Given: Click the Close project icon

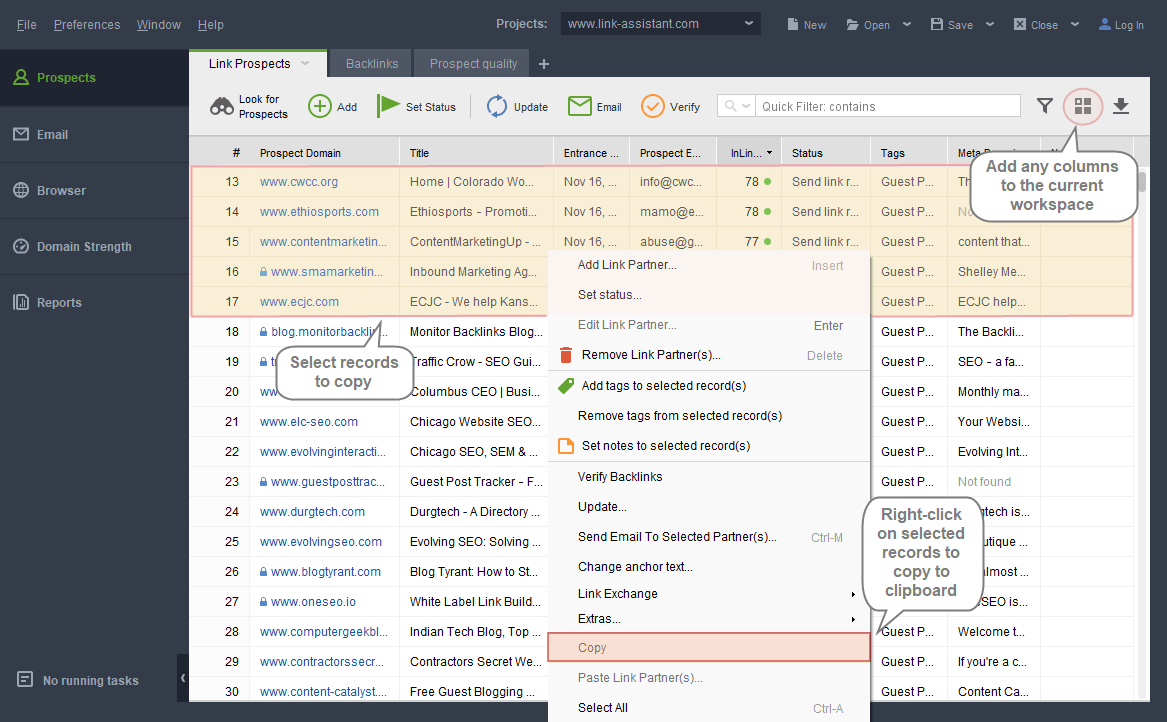Looking at the screenshot, I should click(x=1020, y=25).
